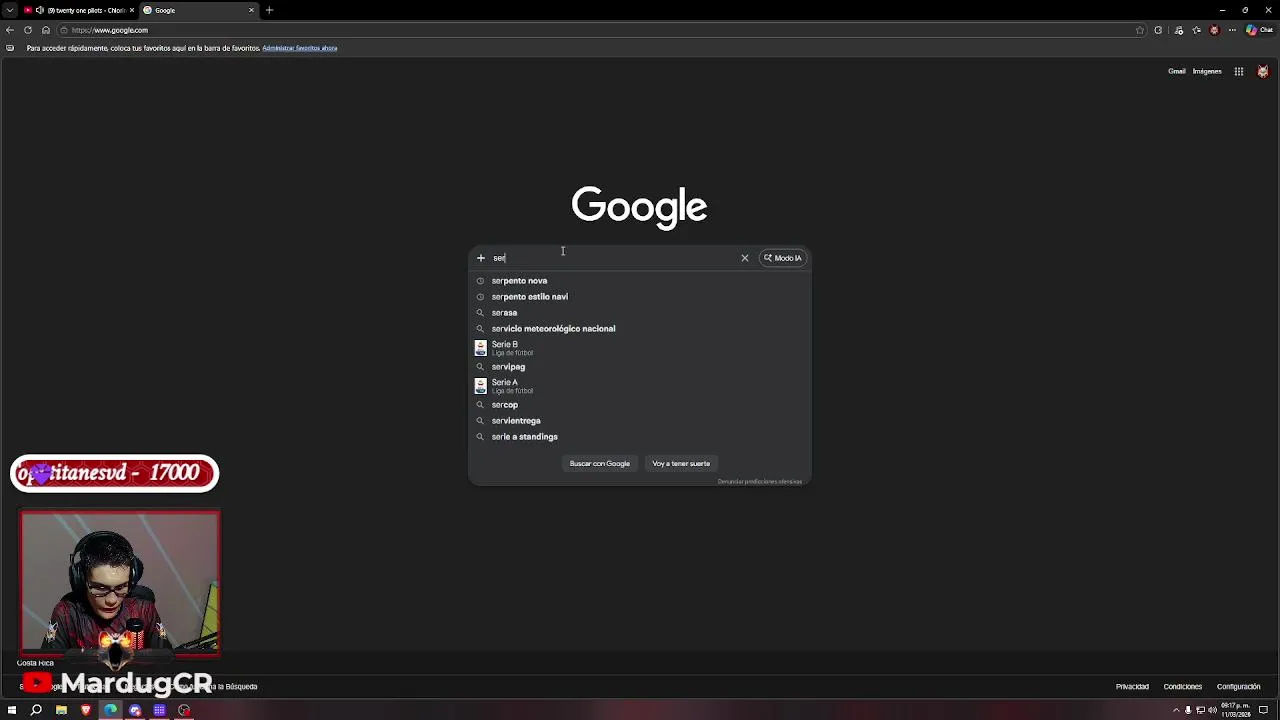
Task: Open the volume control in system tray
Action: (x=1212, y=710)
